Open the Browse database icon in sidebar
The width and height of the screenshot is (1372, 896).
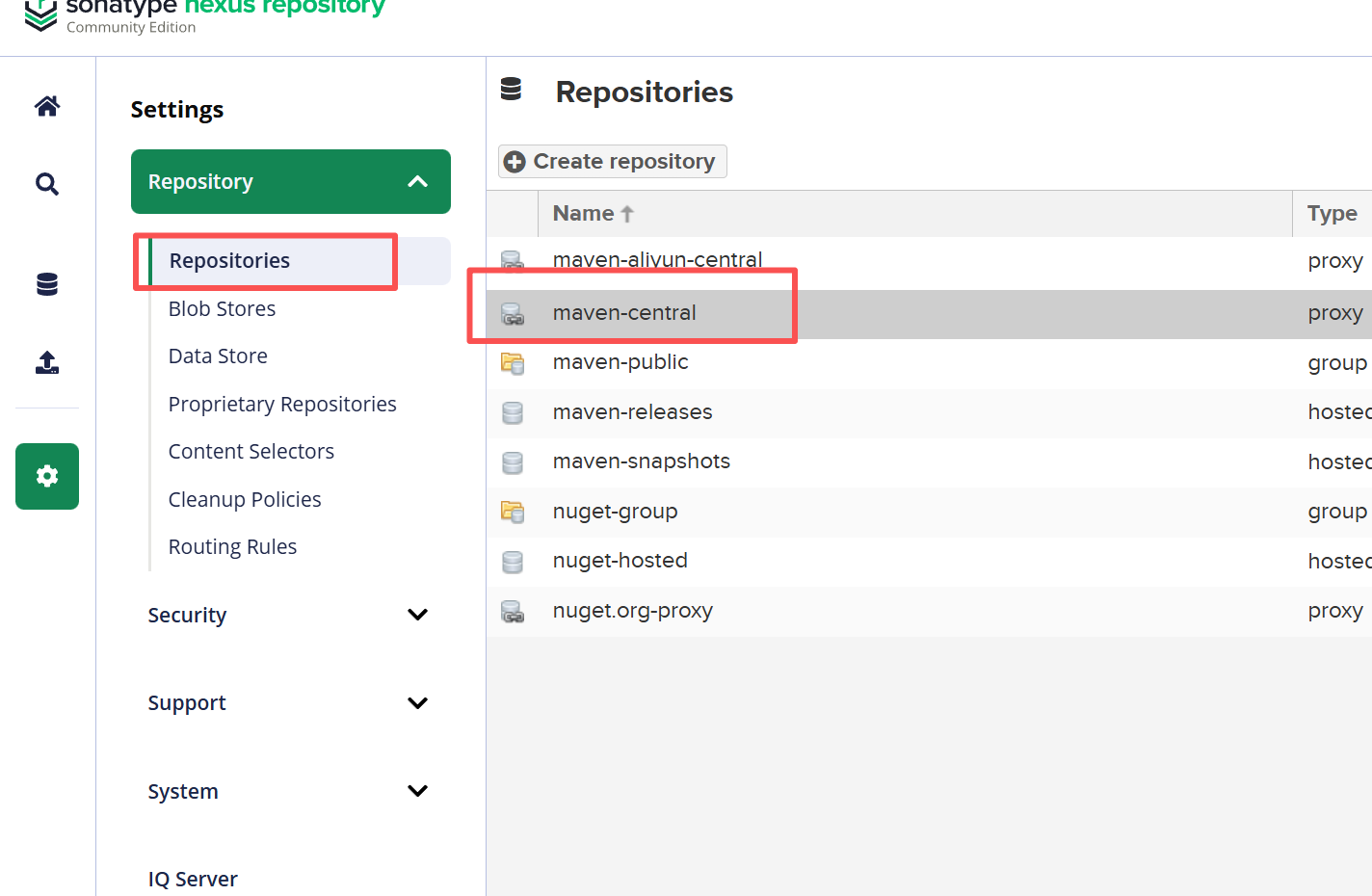(x=47, y=284)
